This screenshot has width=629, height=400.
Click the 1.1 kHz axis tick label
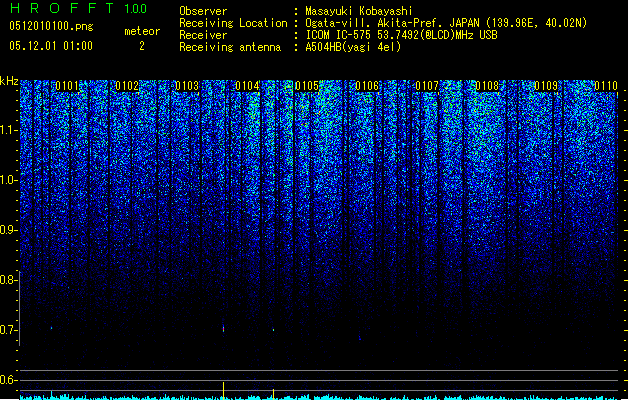(x=9, y=130)
